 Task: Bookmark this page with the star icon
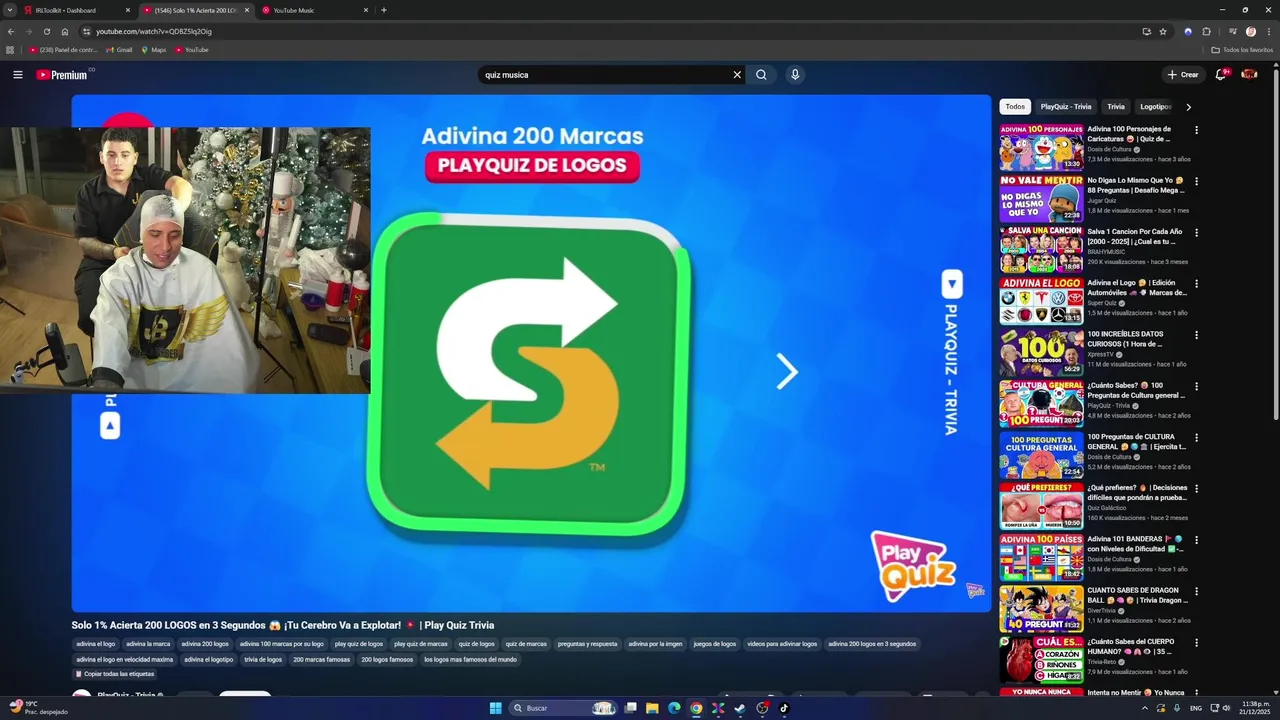(x=1163, y=31)
